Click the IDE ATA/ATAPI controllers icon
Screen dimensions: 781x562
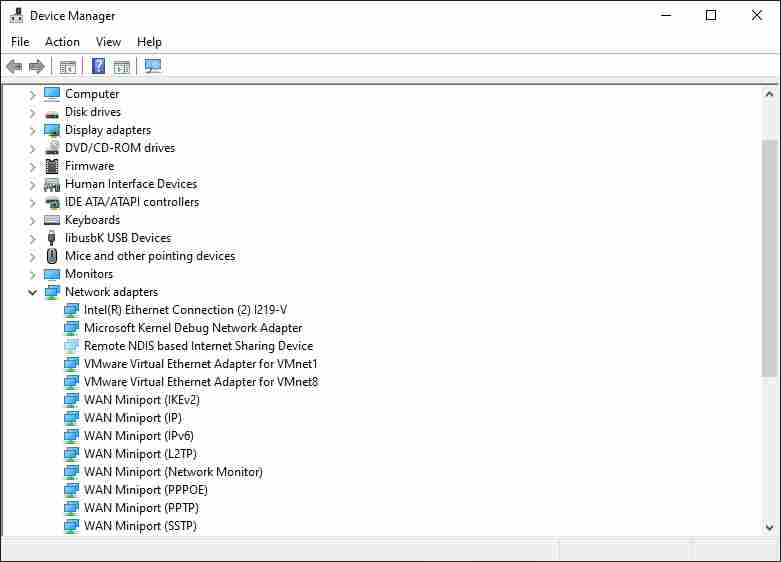(52, 202)
